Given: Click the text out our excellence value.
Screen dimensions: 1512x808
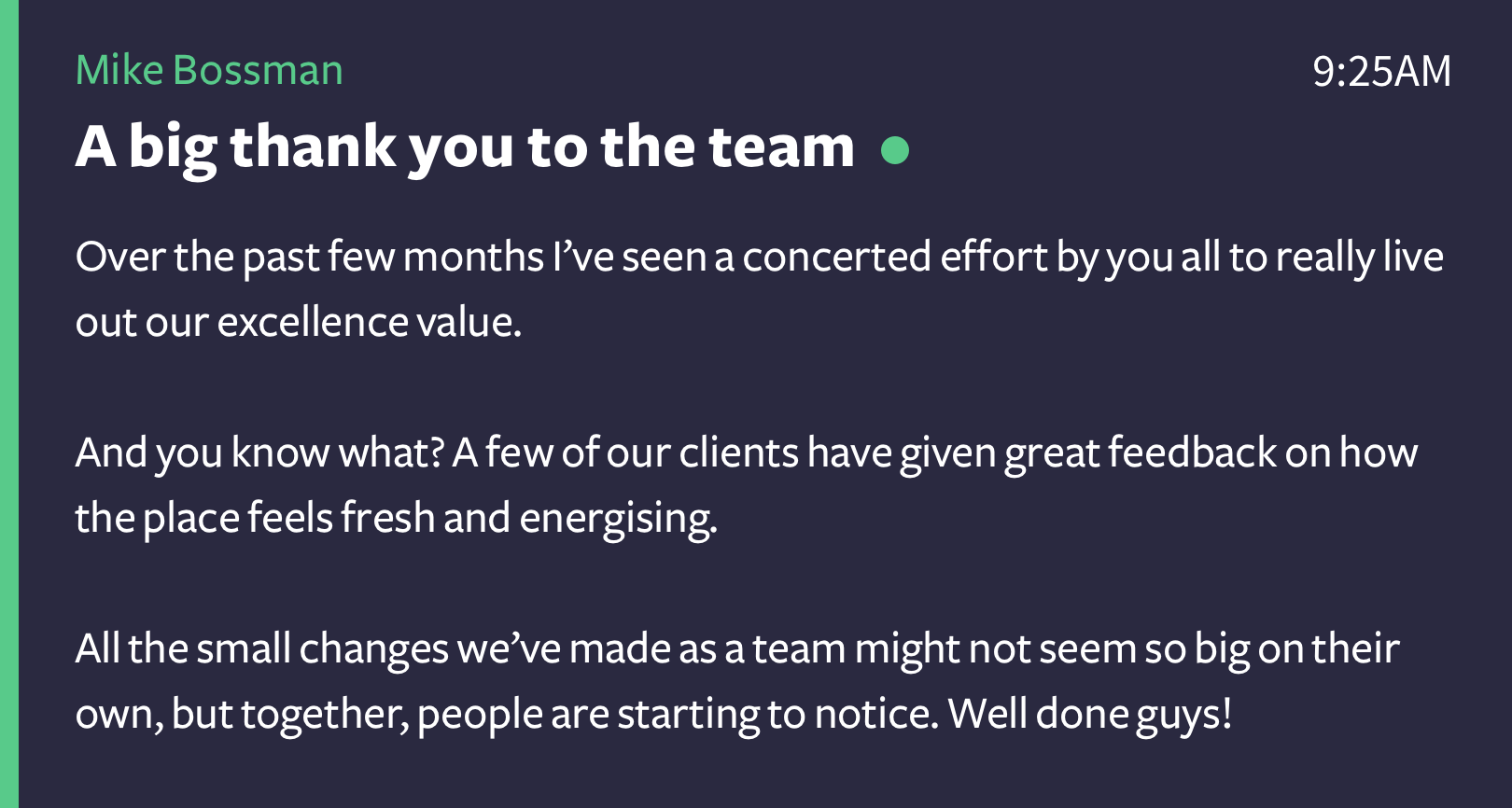Looking at the screenshot, I should (298, 322).
